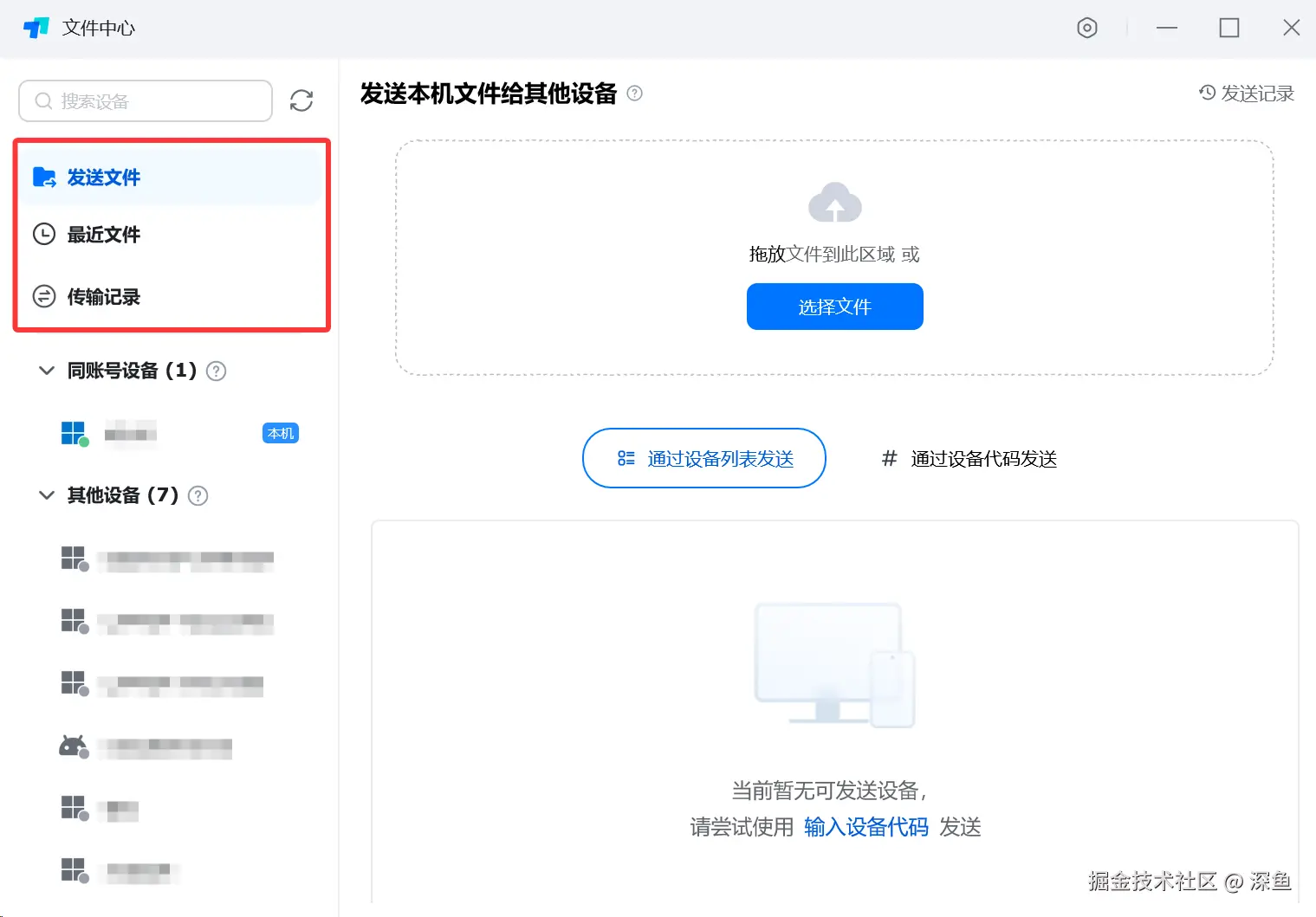Viewport: 1316px width, 917px height.
Task: Select the second Windows device under 其他设备
Action: click(172, 622)
